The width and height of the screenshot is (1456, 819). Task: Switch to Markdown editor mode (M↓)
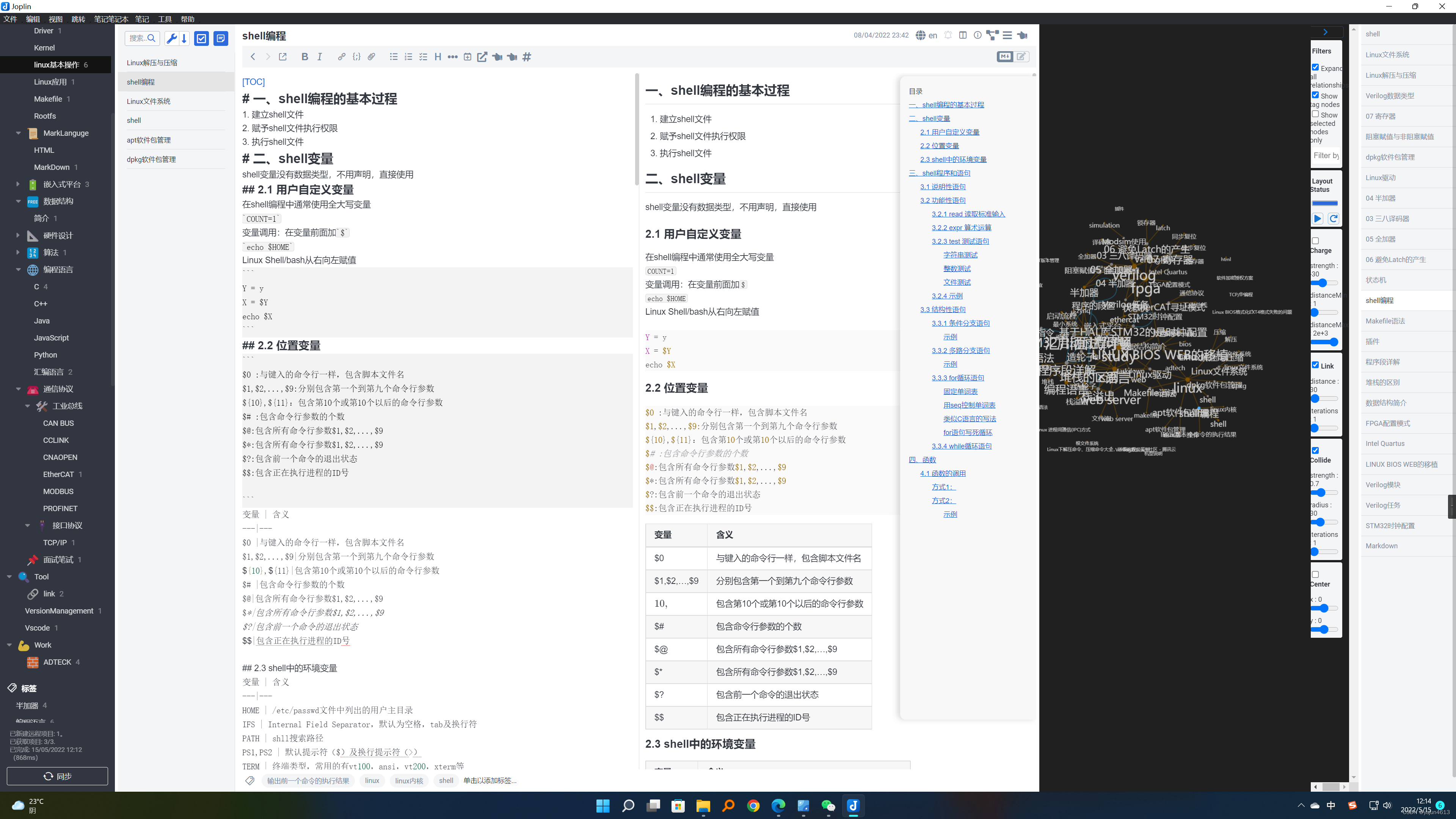coord(1005,56)
